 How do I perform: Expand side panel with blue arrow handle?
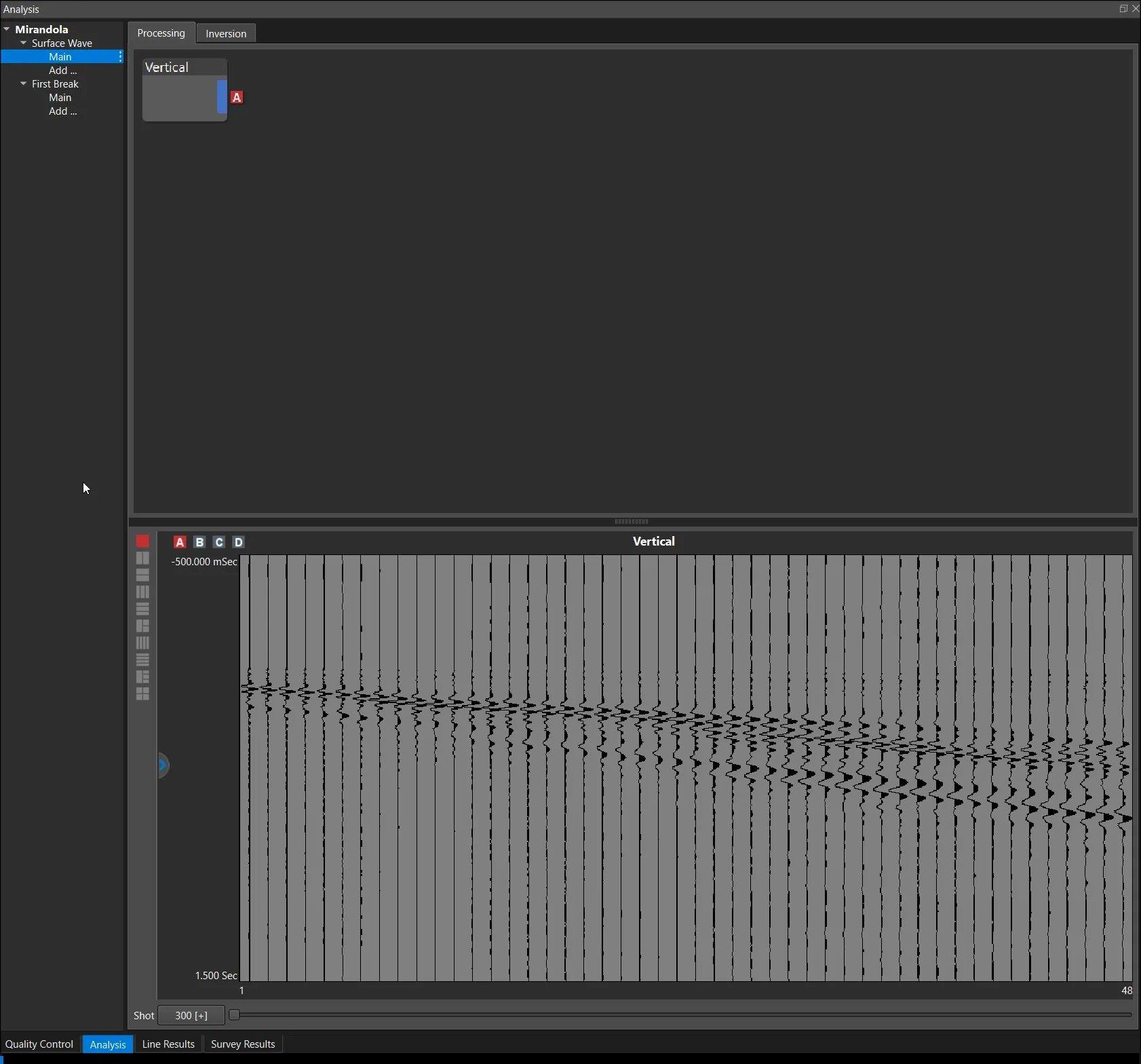coord(163,765)
